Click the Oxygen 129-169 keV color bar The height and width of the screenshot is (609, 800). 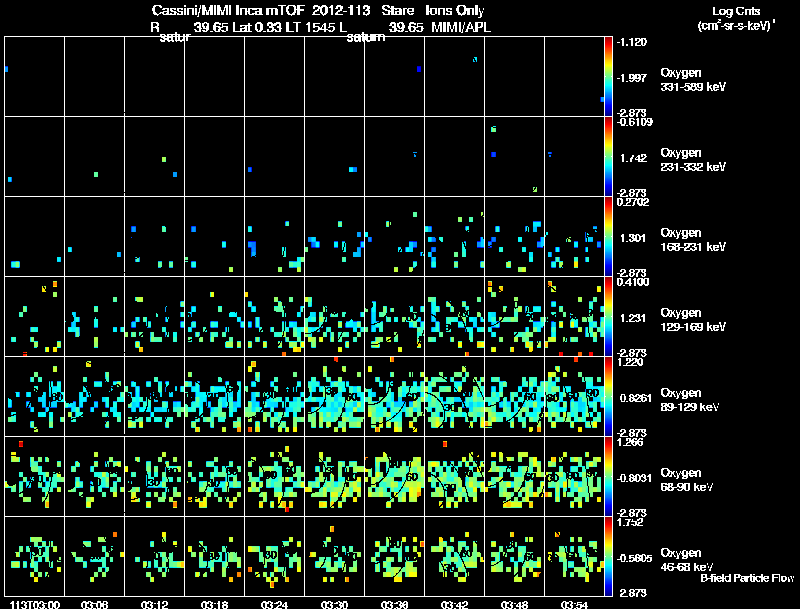pyautogui.click(x=608, y=317)
